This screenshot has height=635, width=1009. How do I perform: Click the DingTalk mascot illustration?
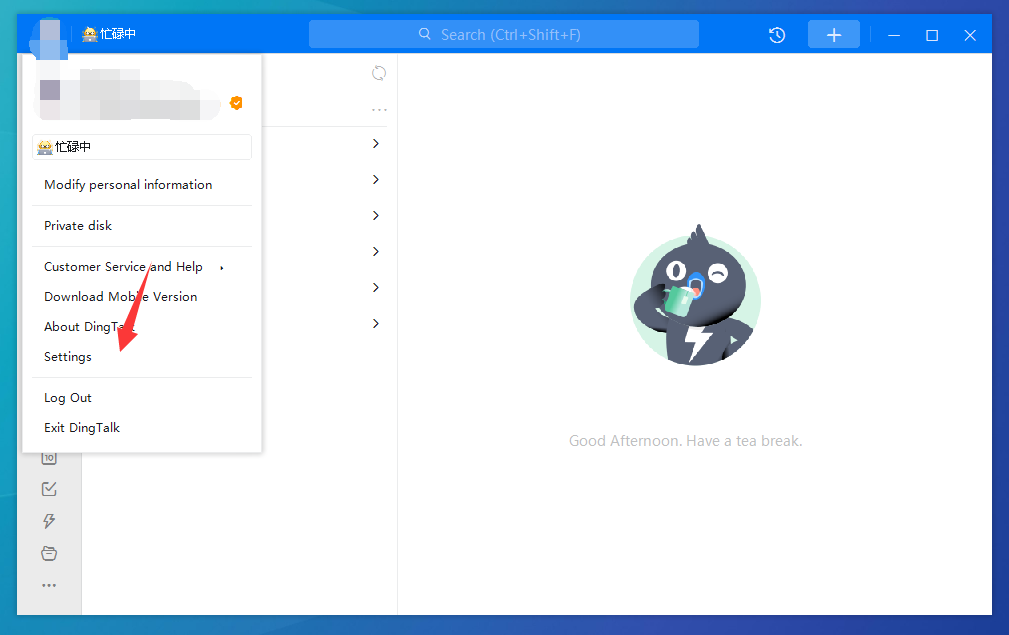695,295
